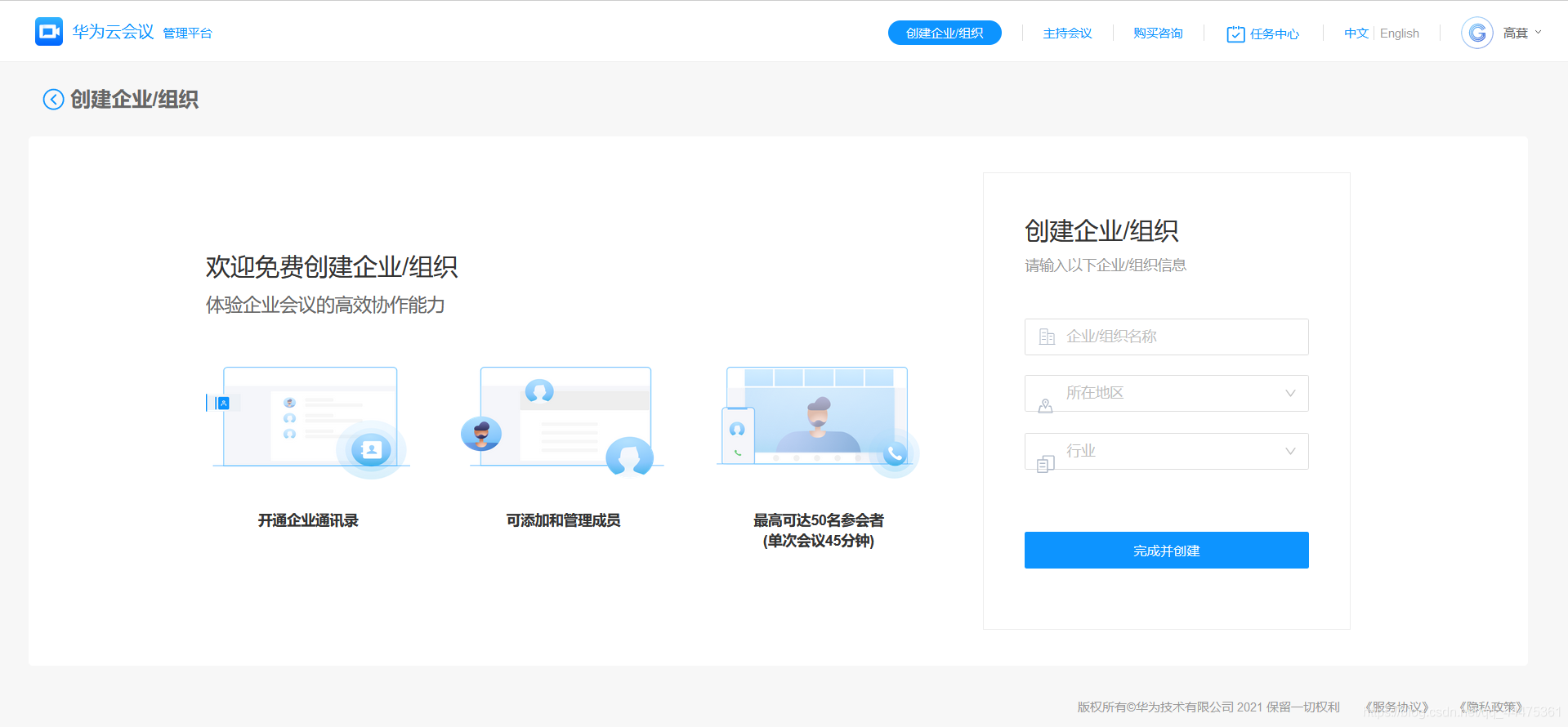Click the 可添加和管理成员 caption
Viewport: 1568px width, 727px height.
point(563,520)
